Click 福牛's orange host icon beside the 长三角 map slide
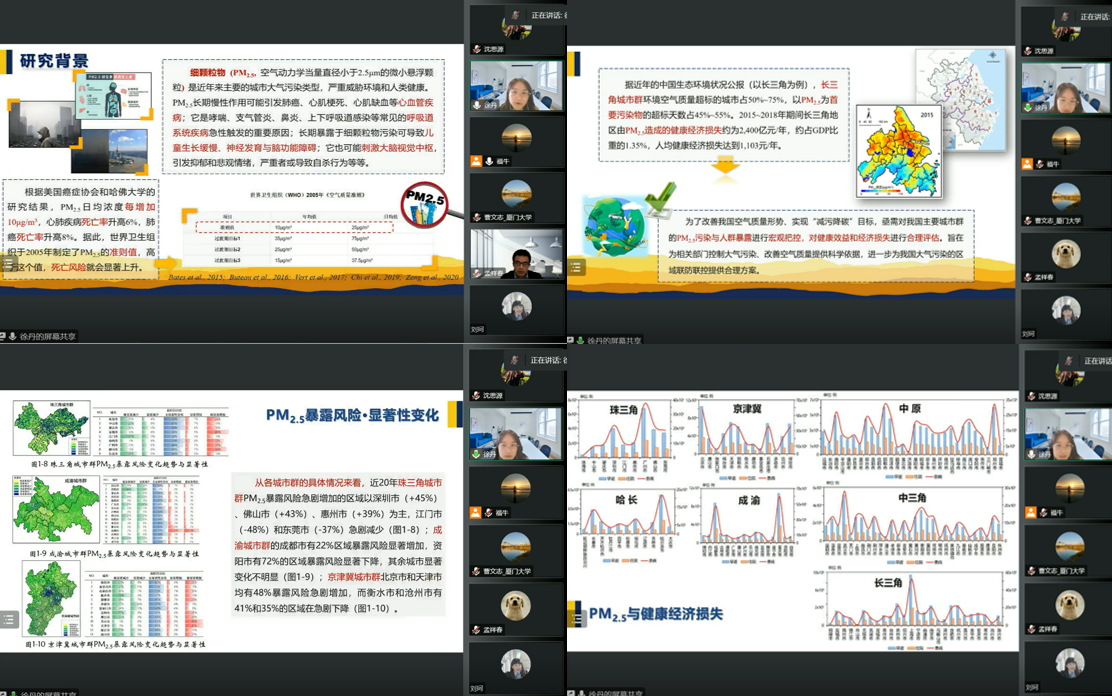The image size is (1112, 696). tap(1027, 164)
